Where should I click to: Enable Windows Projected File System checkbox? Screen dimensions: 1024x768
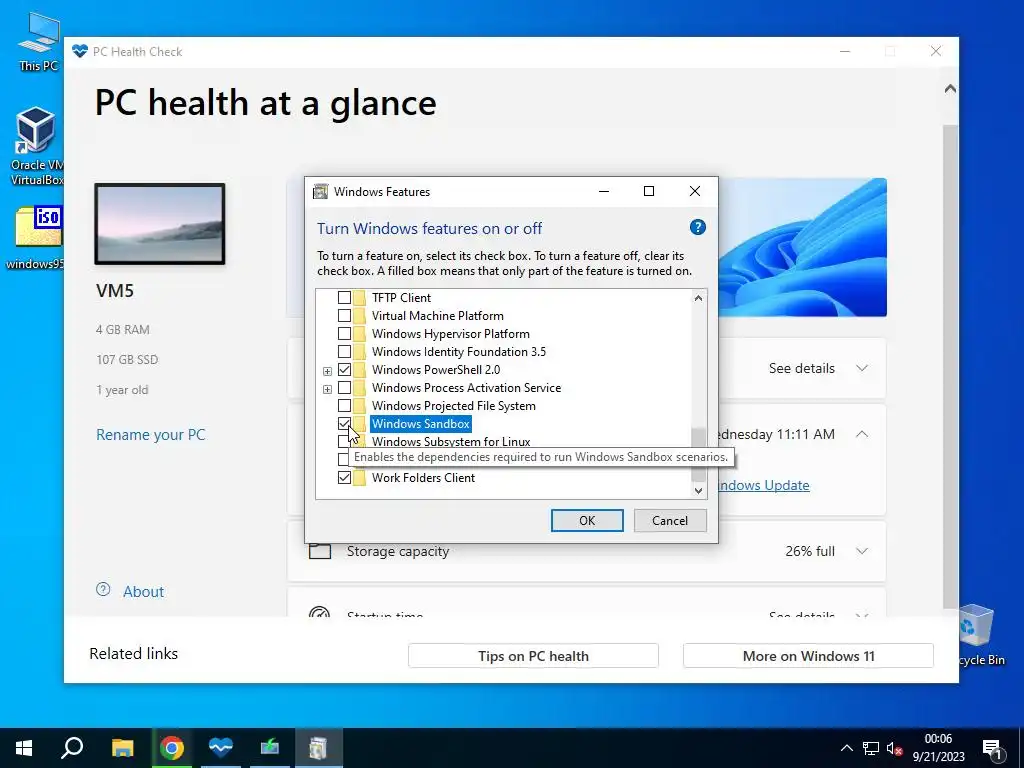[x=344, y=406]
